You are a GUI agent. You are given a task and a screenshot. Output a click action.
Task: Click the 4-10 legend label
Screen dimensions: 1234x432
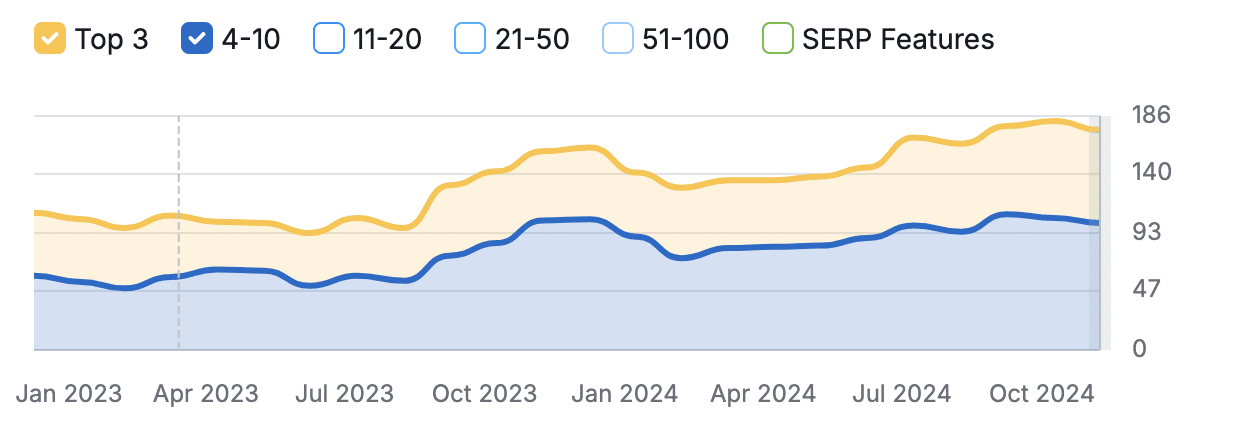pos(251,40)
